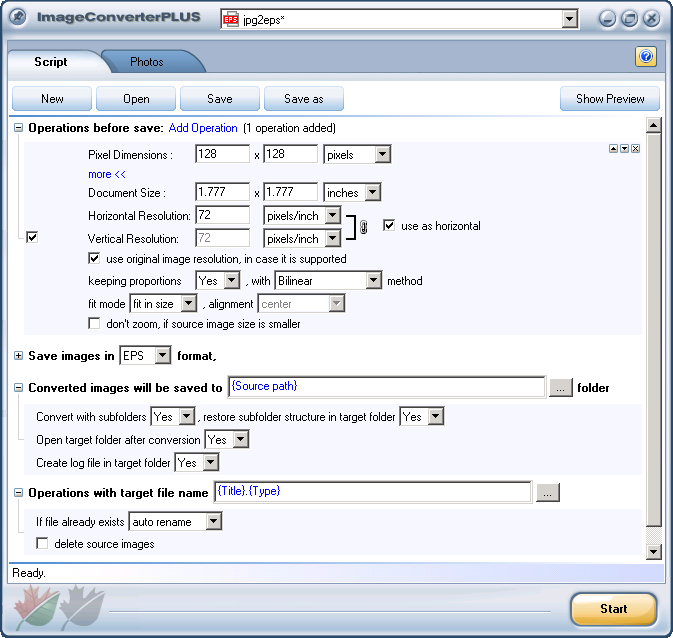This screenshot has width=673, height=638.
Task: Maximize the ImageConverterPlus window
Action: 630,18
